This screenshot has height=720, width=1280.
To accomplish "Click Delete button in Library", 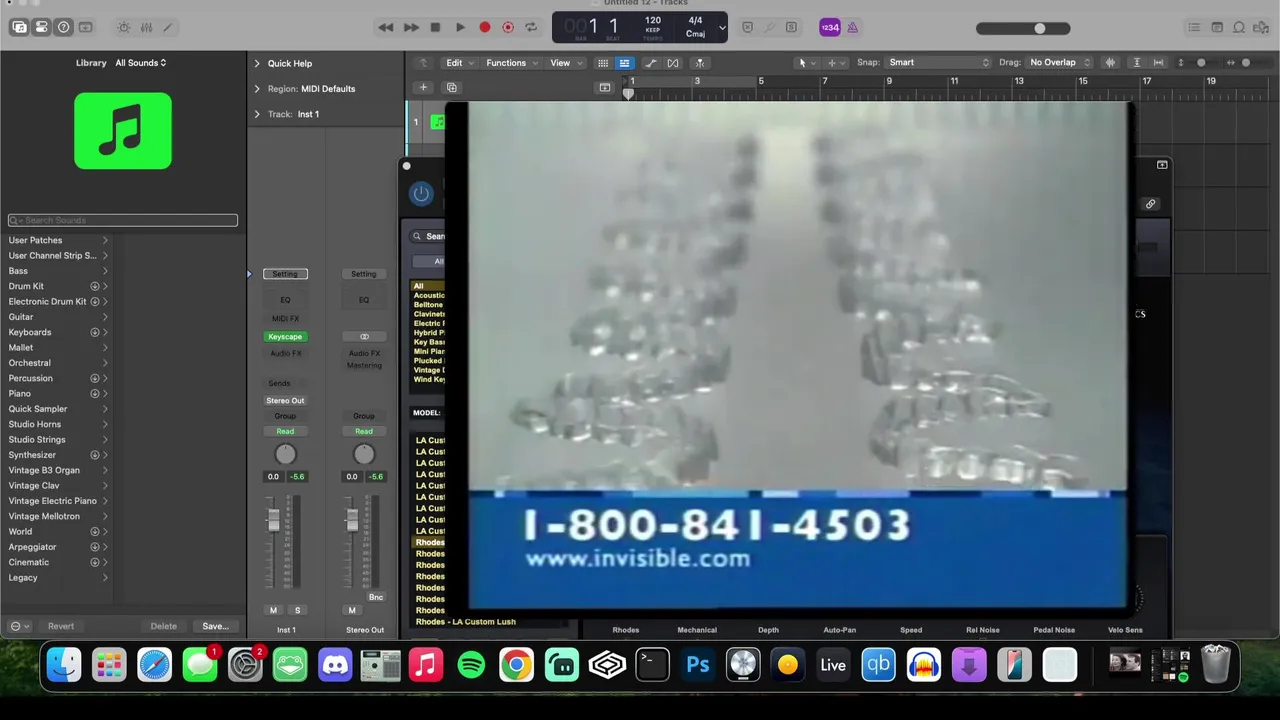I will tap(164, 626).
